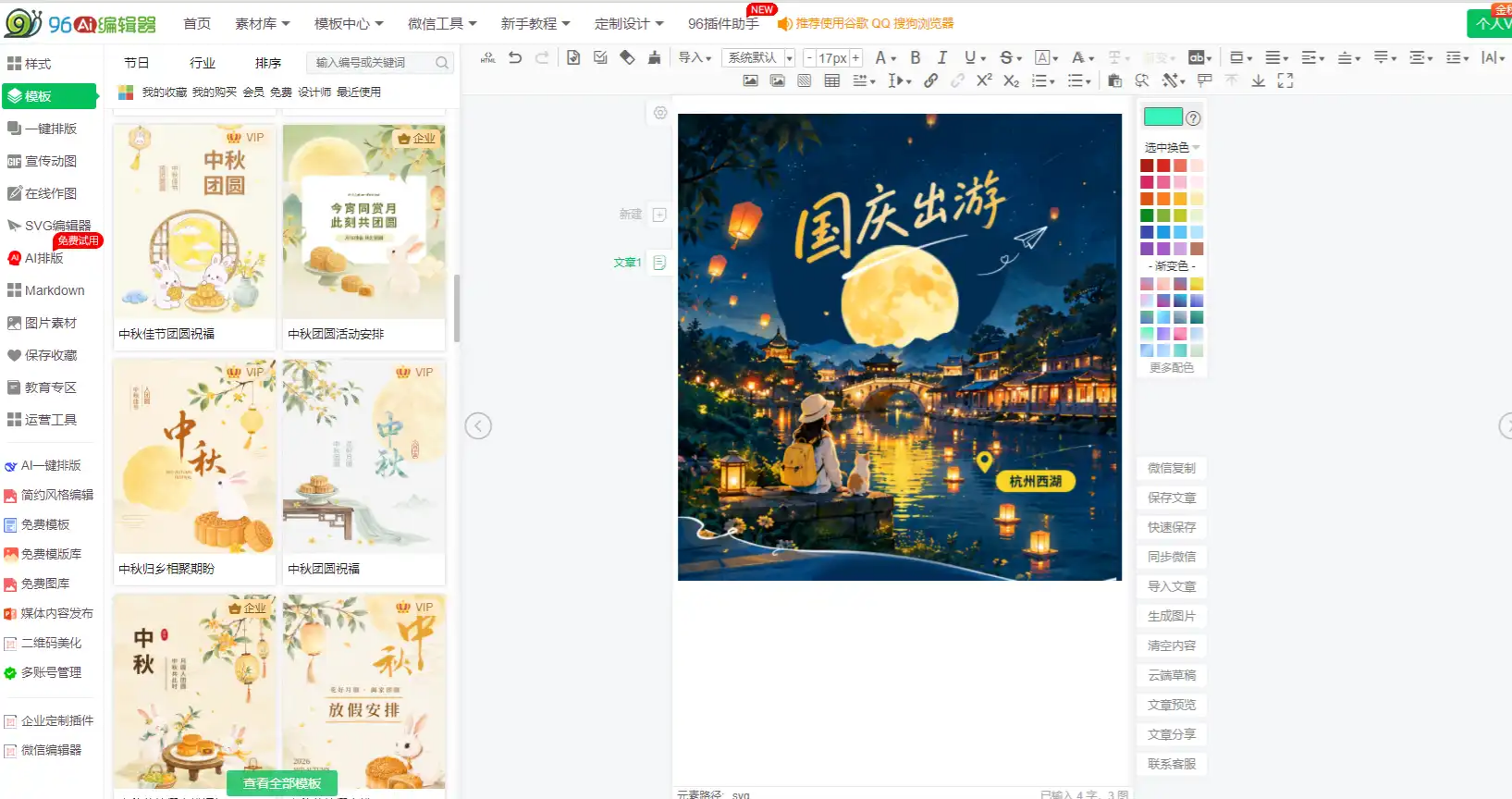Screen dimensions: 1512x799
Task: Click the search magnifier icon
Action: (442, 63)
